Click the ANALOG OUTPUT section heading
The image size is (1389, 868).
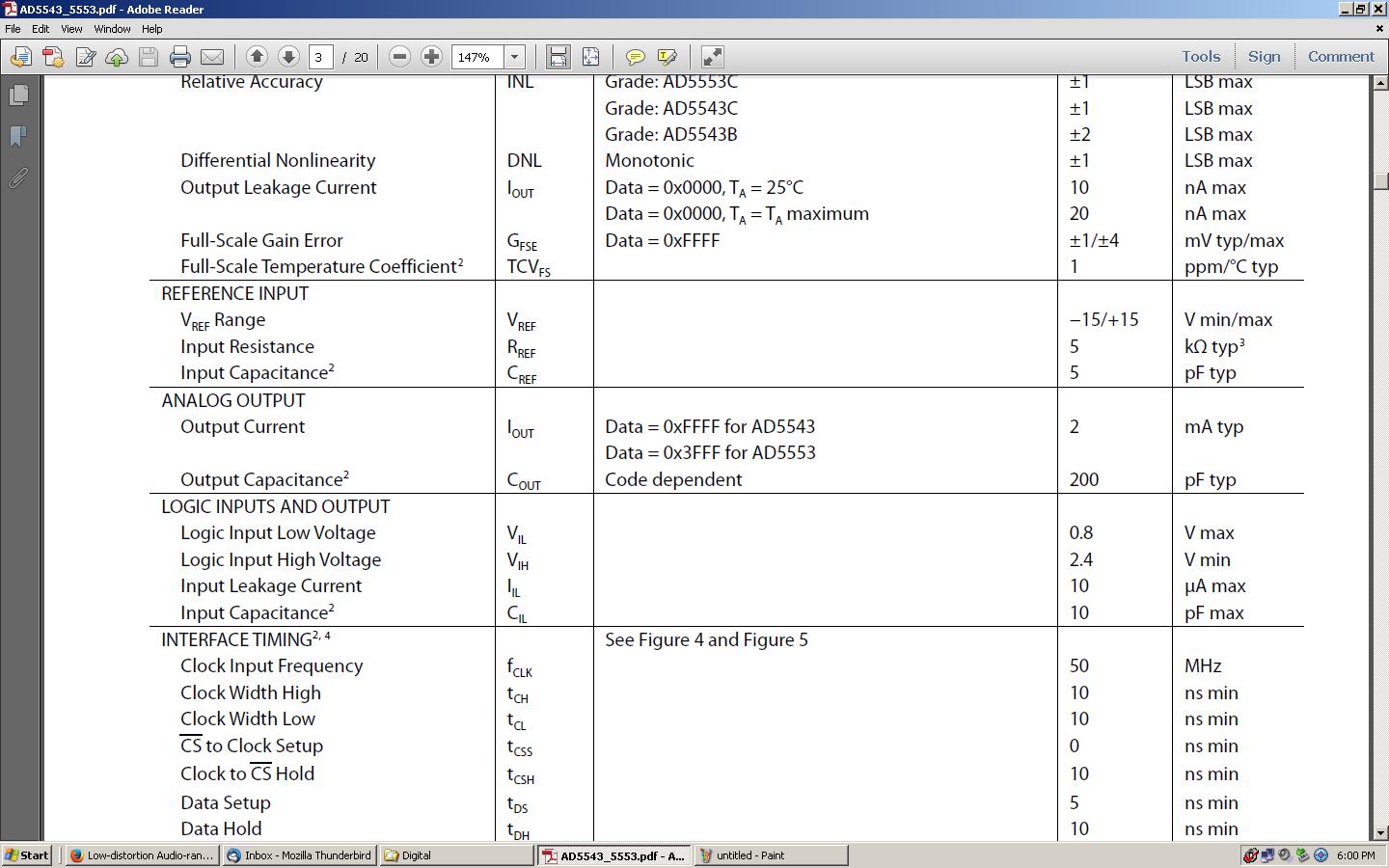(x=232, y=400)
